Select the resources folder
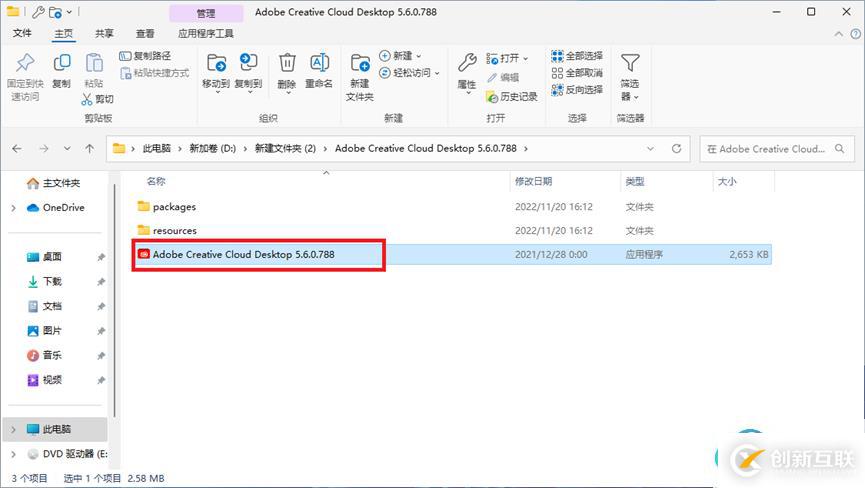Screen dimensions: 865x488 (x=174, y=230)
